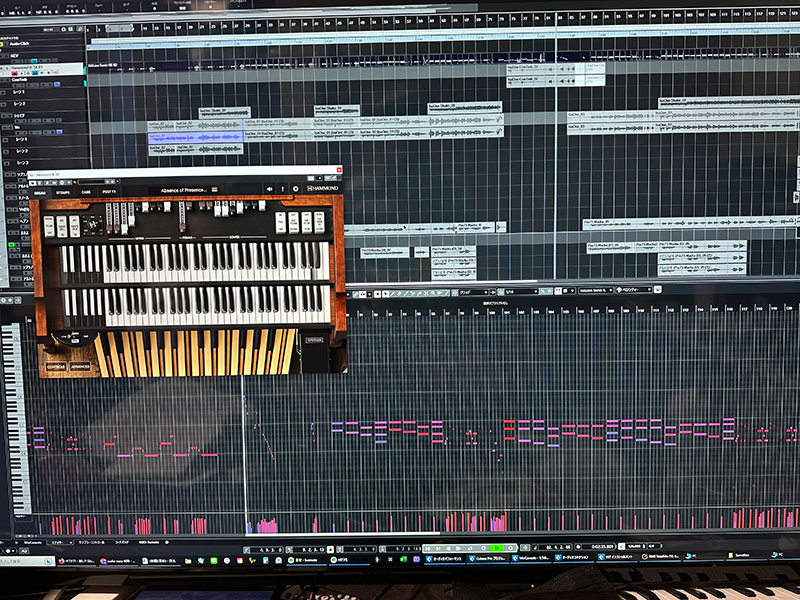
Task: Open the part selection dropdown in Key Editor toolbar
Action: pyautogui.click(x=595, y=290)
